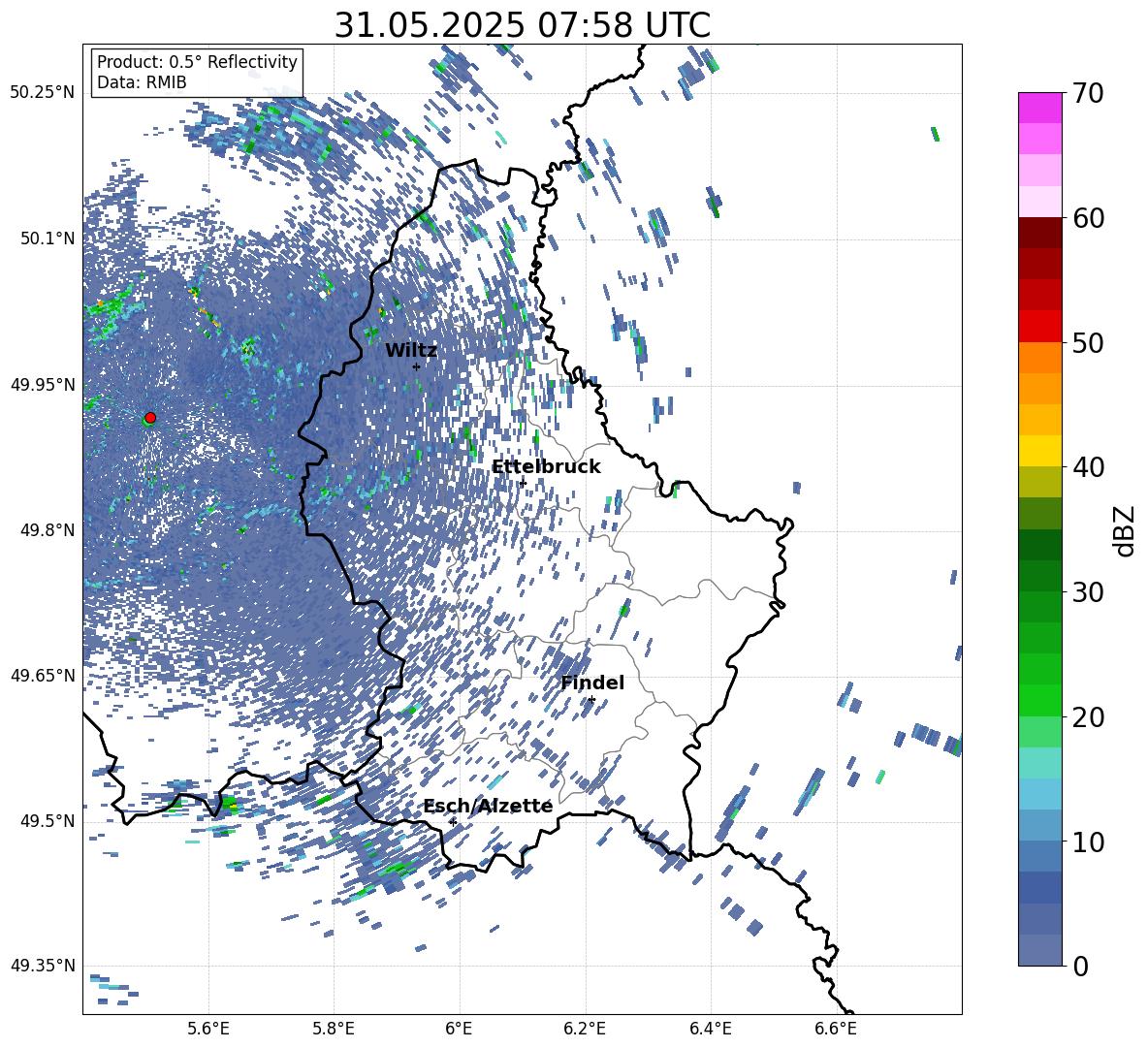
Task: Click the latitude label '50.1°N'
Action: [47, 238]
